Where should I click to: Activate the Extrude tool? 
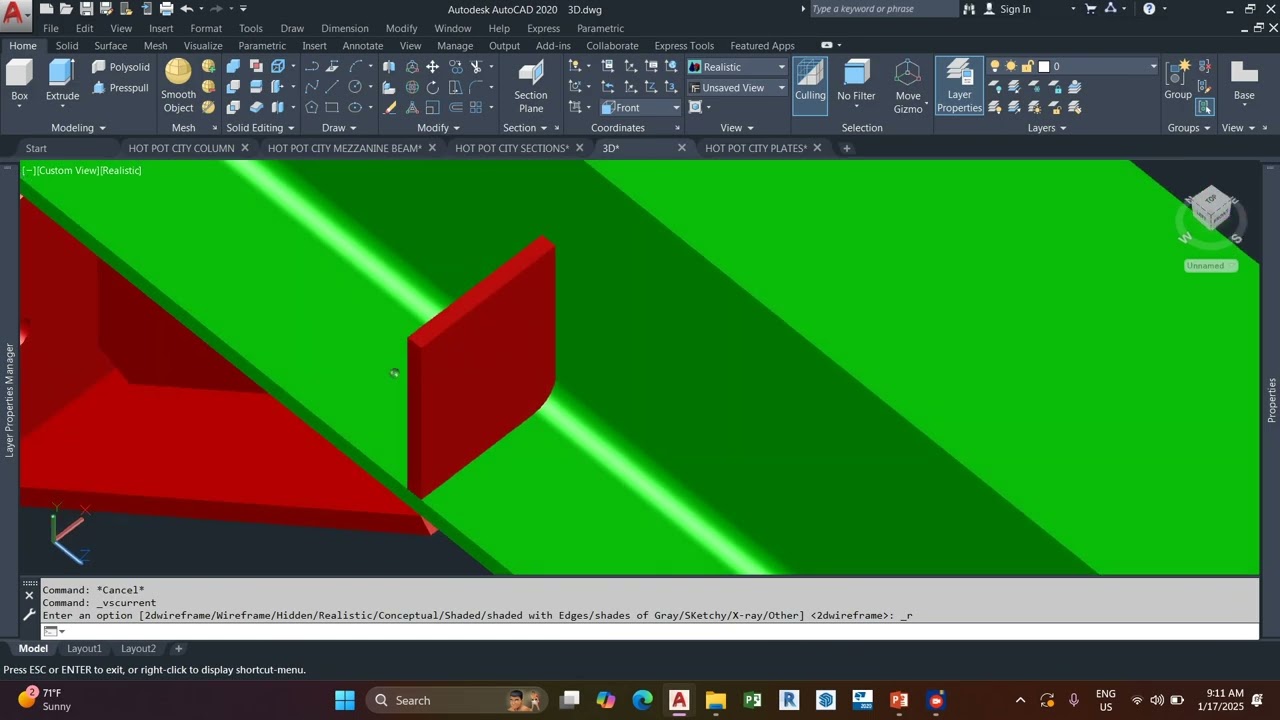62,82
